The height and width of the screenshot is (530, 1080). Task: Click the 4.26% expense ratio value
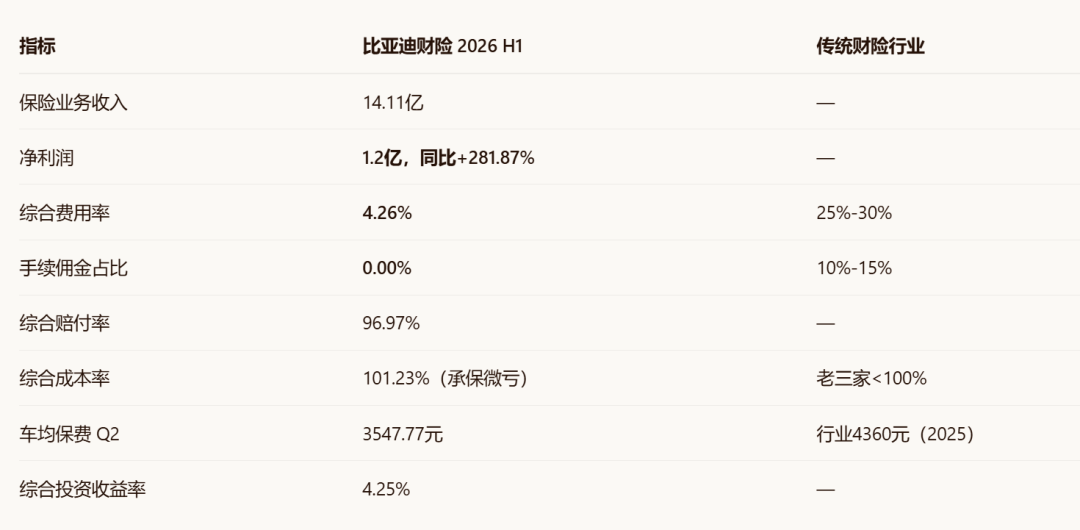387,213
